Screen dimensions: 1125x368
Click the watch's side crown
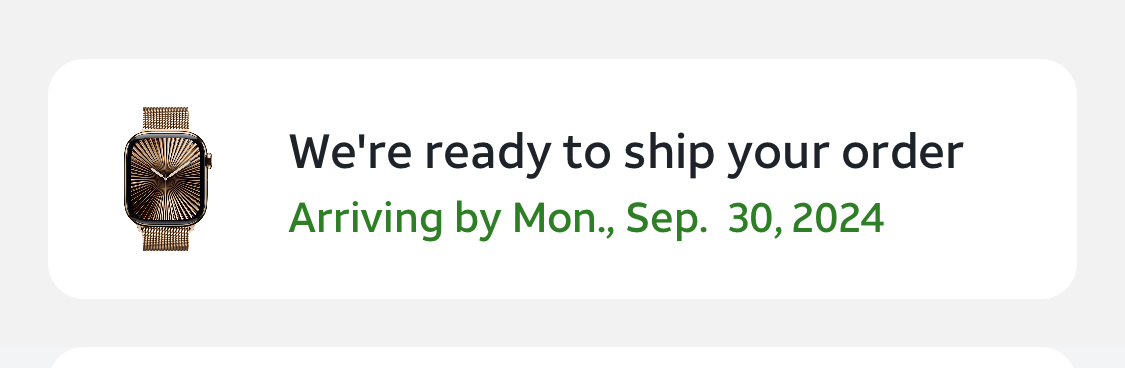(x=210, y=161)
